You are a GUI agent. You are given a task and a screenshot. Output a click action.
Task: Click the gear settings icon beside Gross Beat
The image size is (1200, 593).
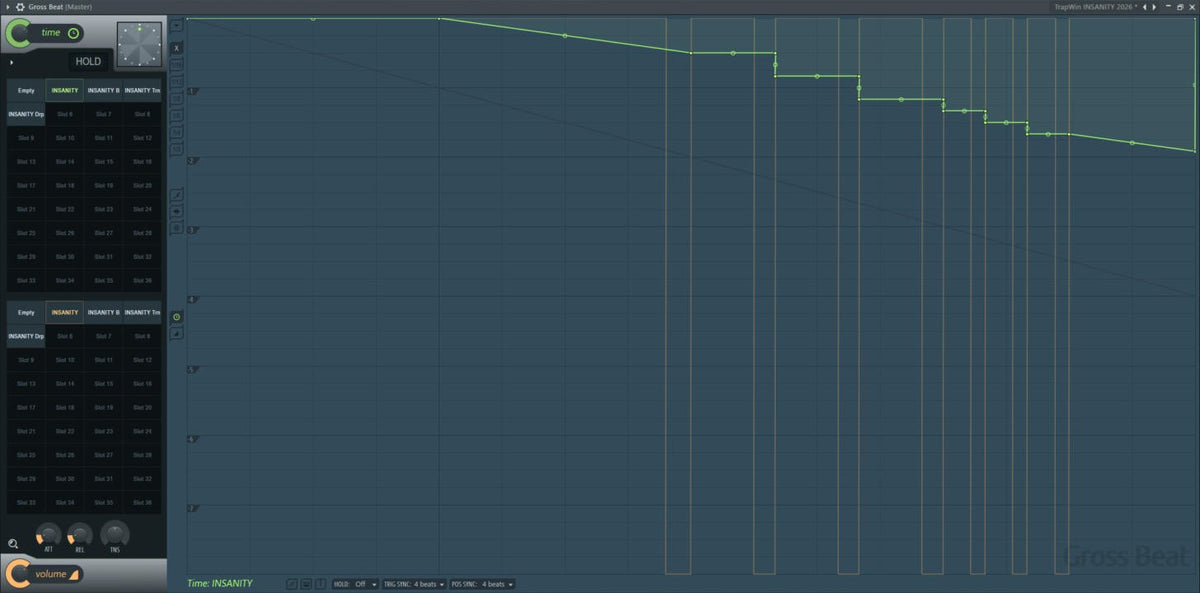coord(20,6)
